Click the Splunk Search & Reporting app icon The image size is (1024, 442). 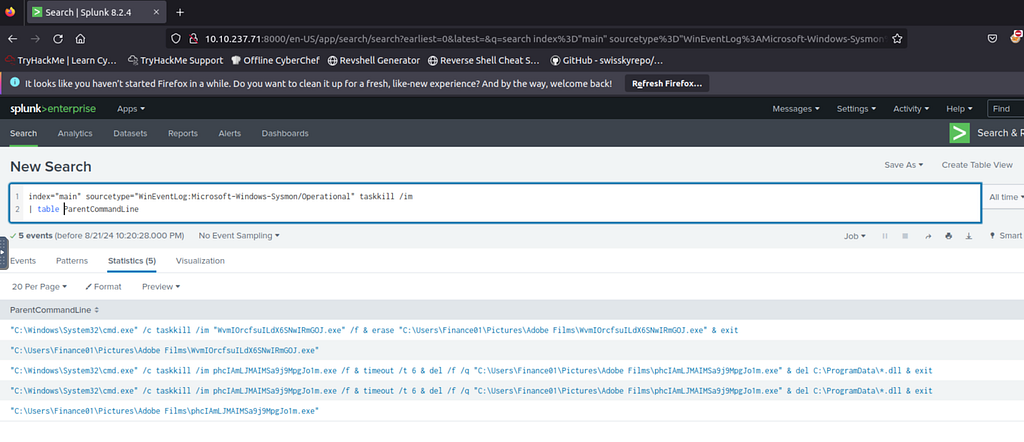tap(959, 133)
